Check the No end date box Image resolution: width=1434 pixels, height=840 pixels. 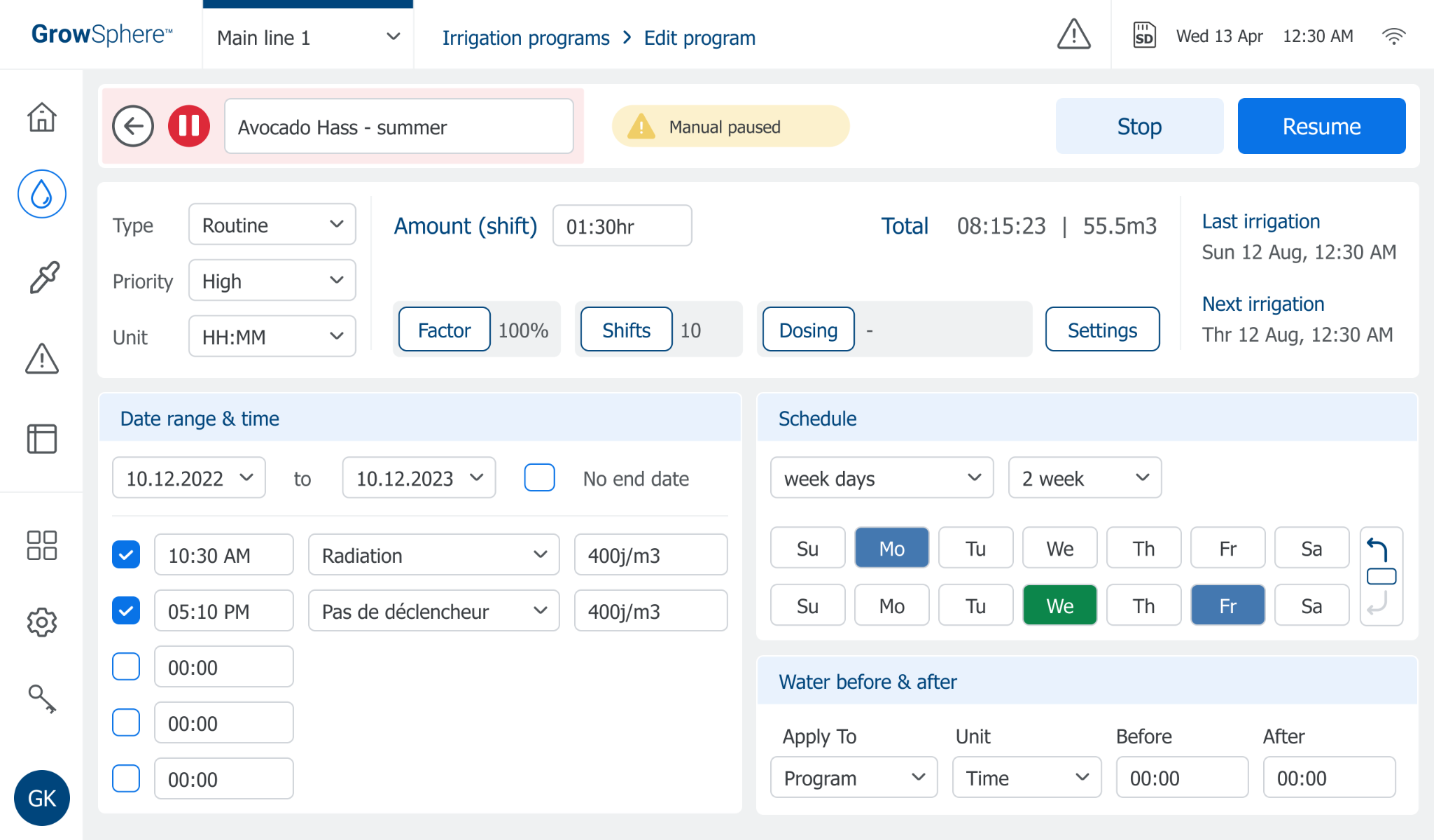click(540, 477)
